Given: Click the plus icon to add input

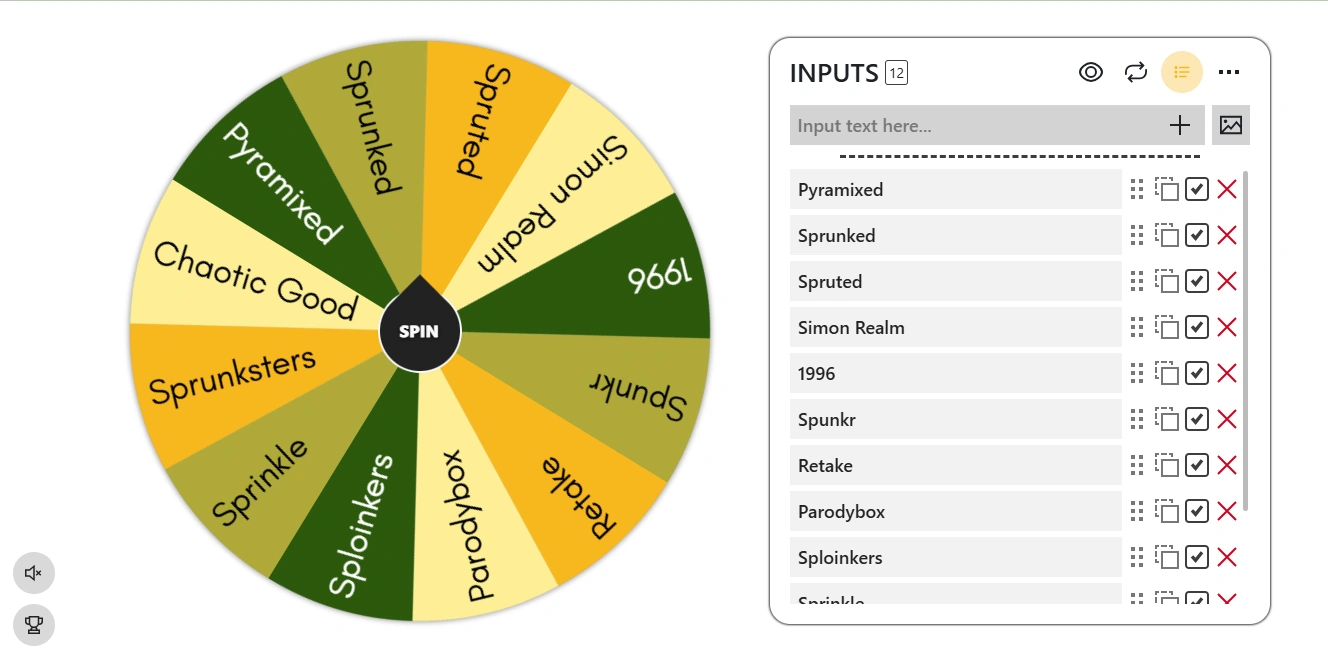Looking at the screenshot, I should [1180, 125].
